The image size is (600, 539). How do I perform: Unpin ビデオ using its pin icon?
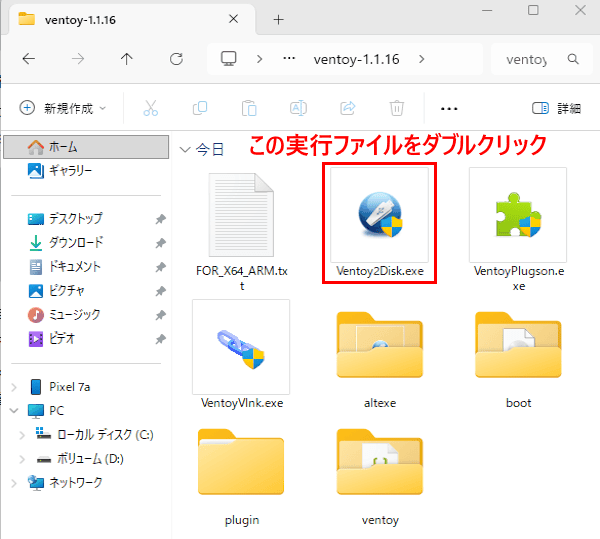[160, 339]
